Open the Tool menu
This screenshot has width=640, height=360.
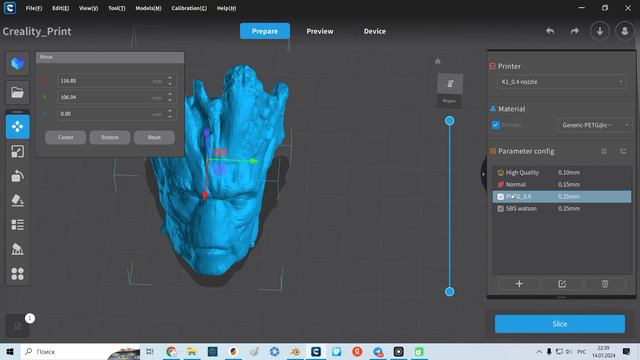point(117,8)
